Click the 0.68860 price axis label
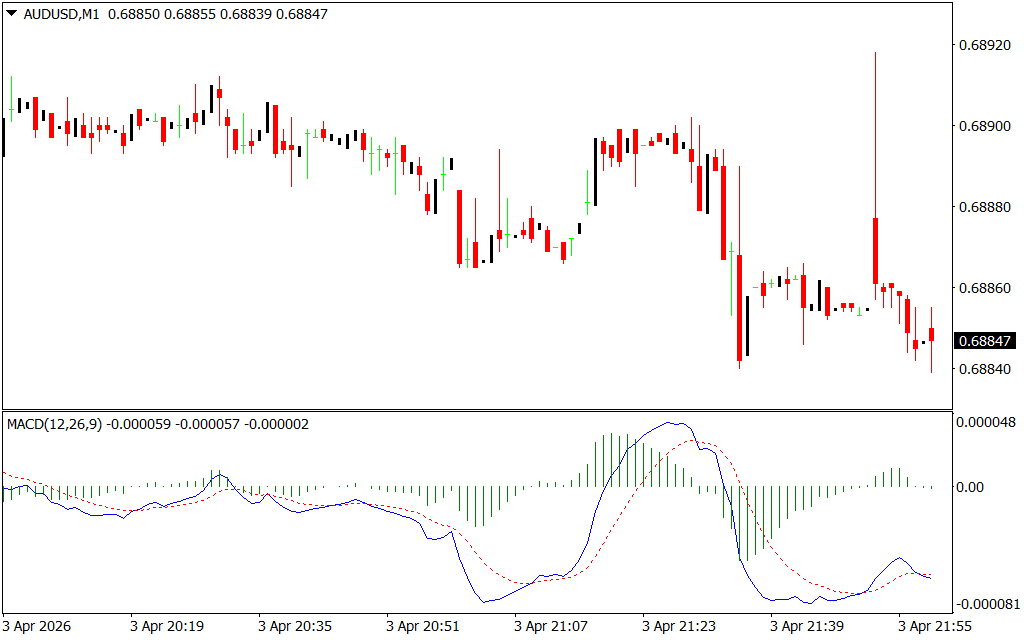The width and height of the screenshot is (1024, 640). click(986, 288)
